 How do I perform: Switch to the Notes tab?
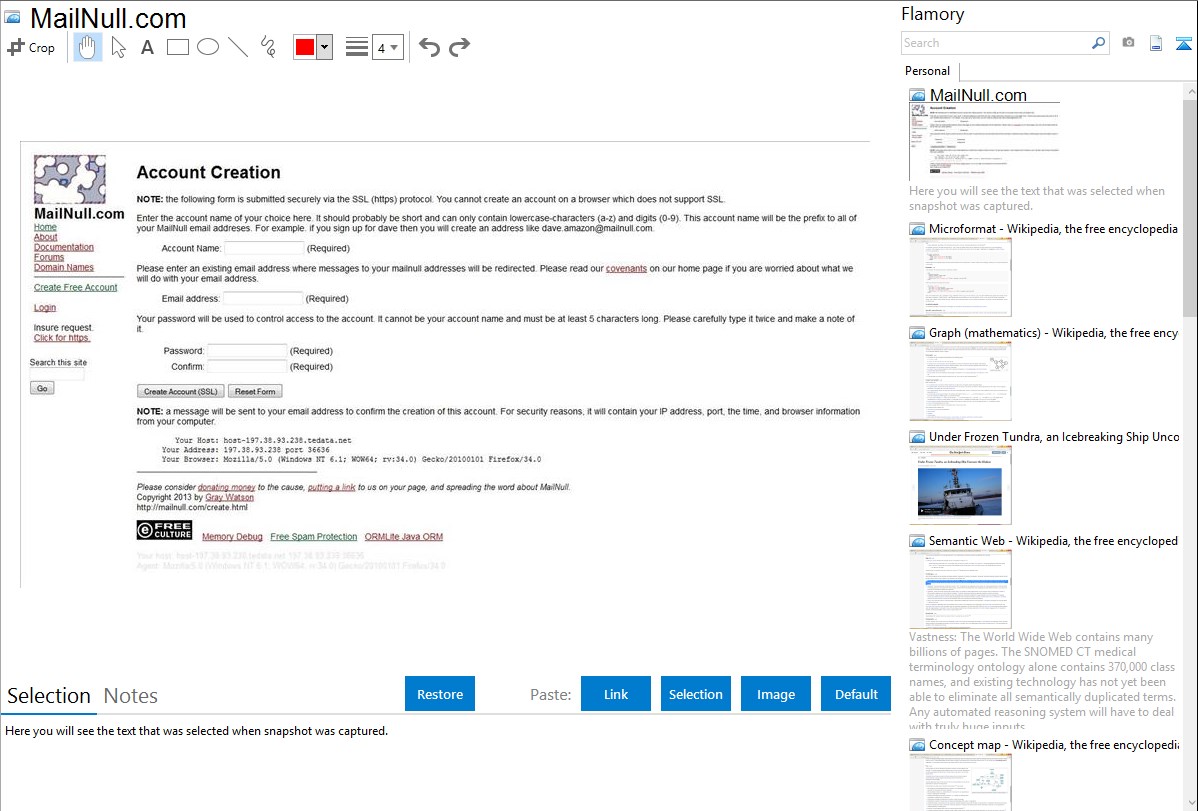tap(131, 696)
